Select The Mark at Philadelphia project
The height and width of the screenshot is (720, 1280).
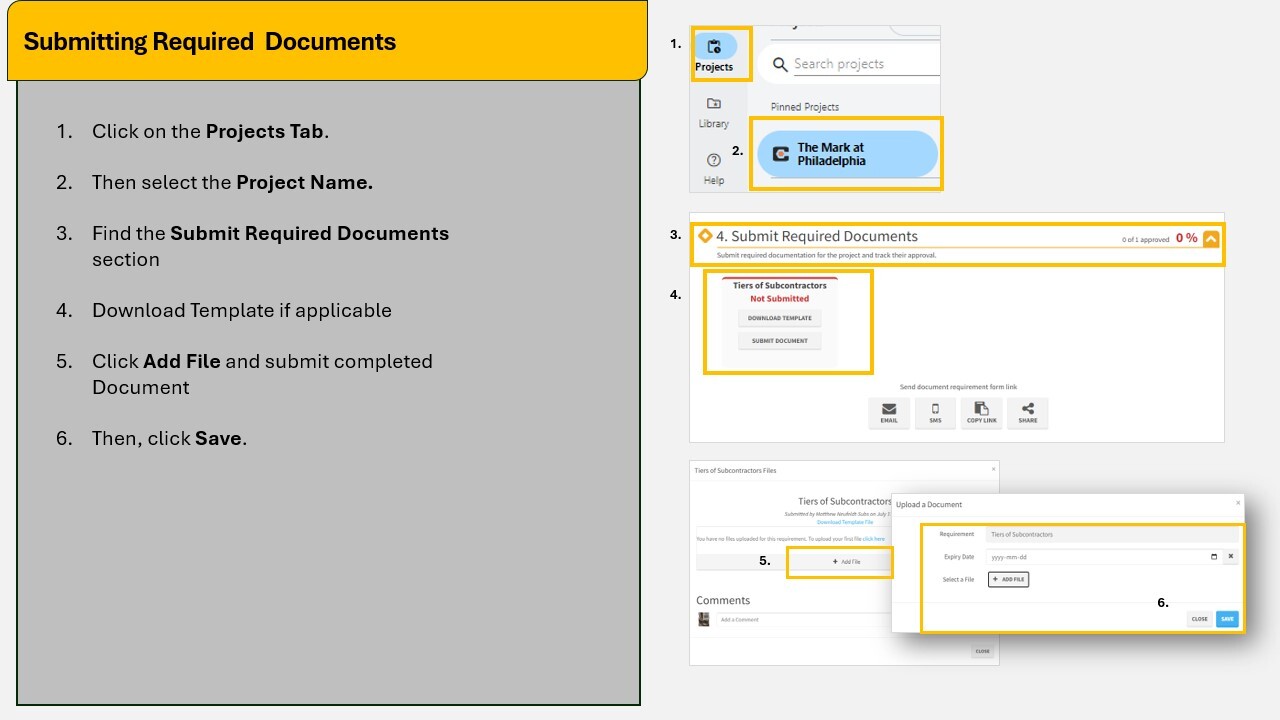[847, 154]
